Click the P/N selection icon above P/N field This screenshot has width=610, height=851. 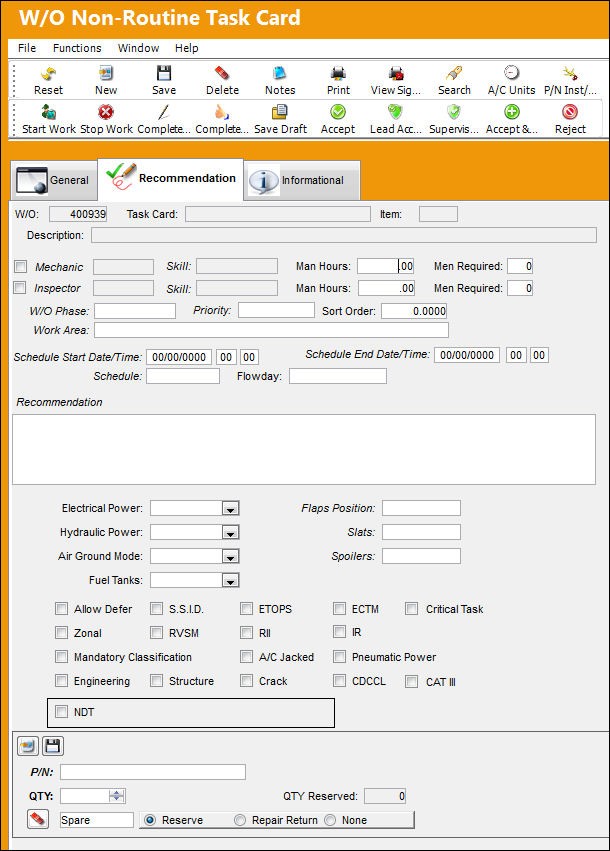point(28,746)
